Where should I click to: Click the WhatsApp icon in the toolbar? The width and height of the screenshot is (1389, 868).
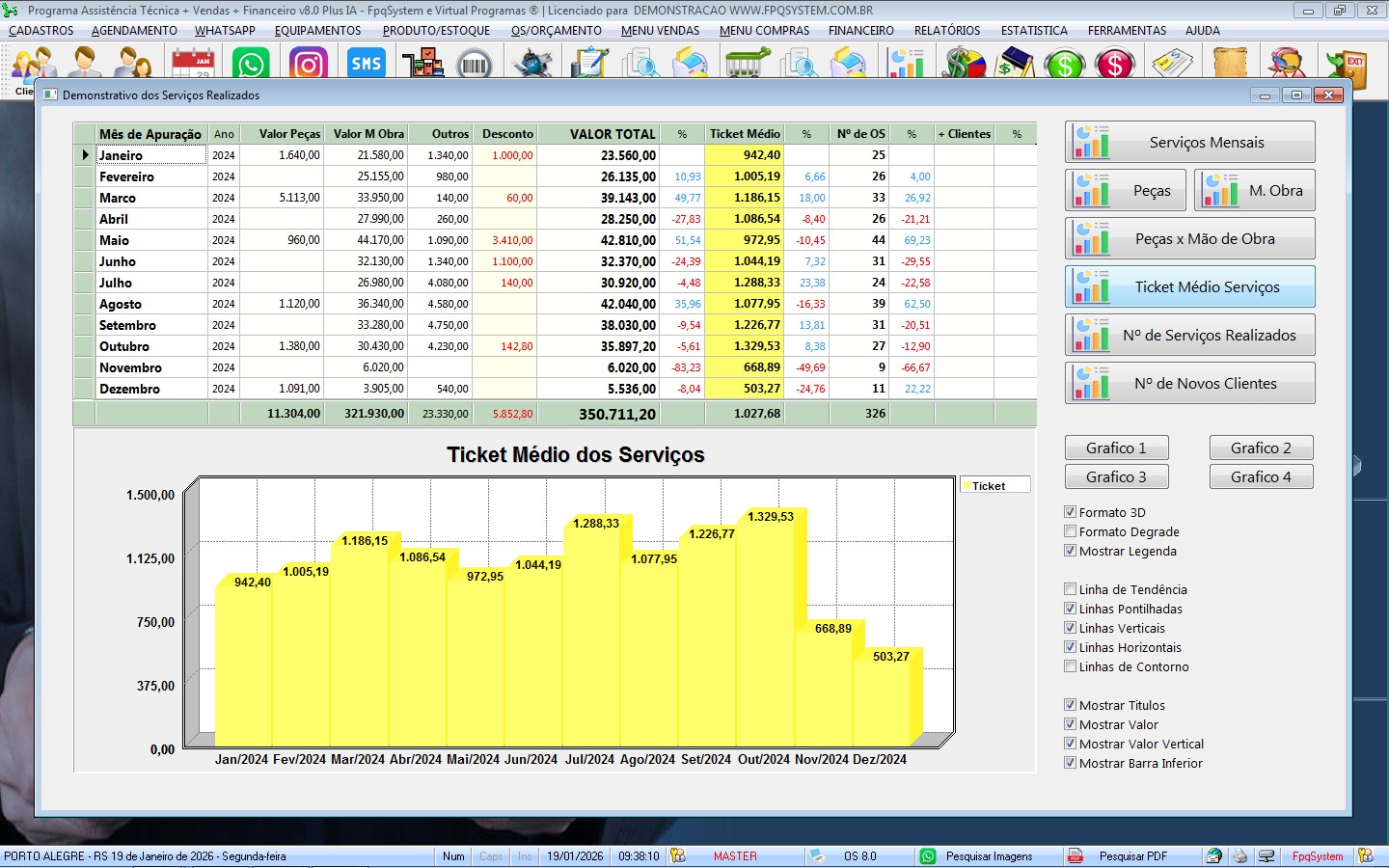[x=251, y=65]
